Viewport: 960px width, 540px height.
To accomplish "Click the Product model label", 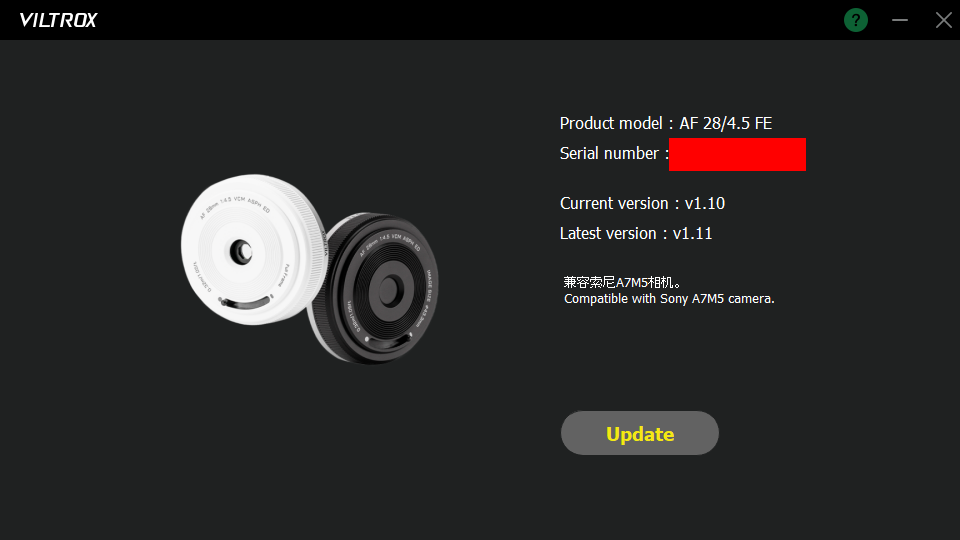I will [x=610, y=123].
